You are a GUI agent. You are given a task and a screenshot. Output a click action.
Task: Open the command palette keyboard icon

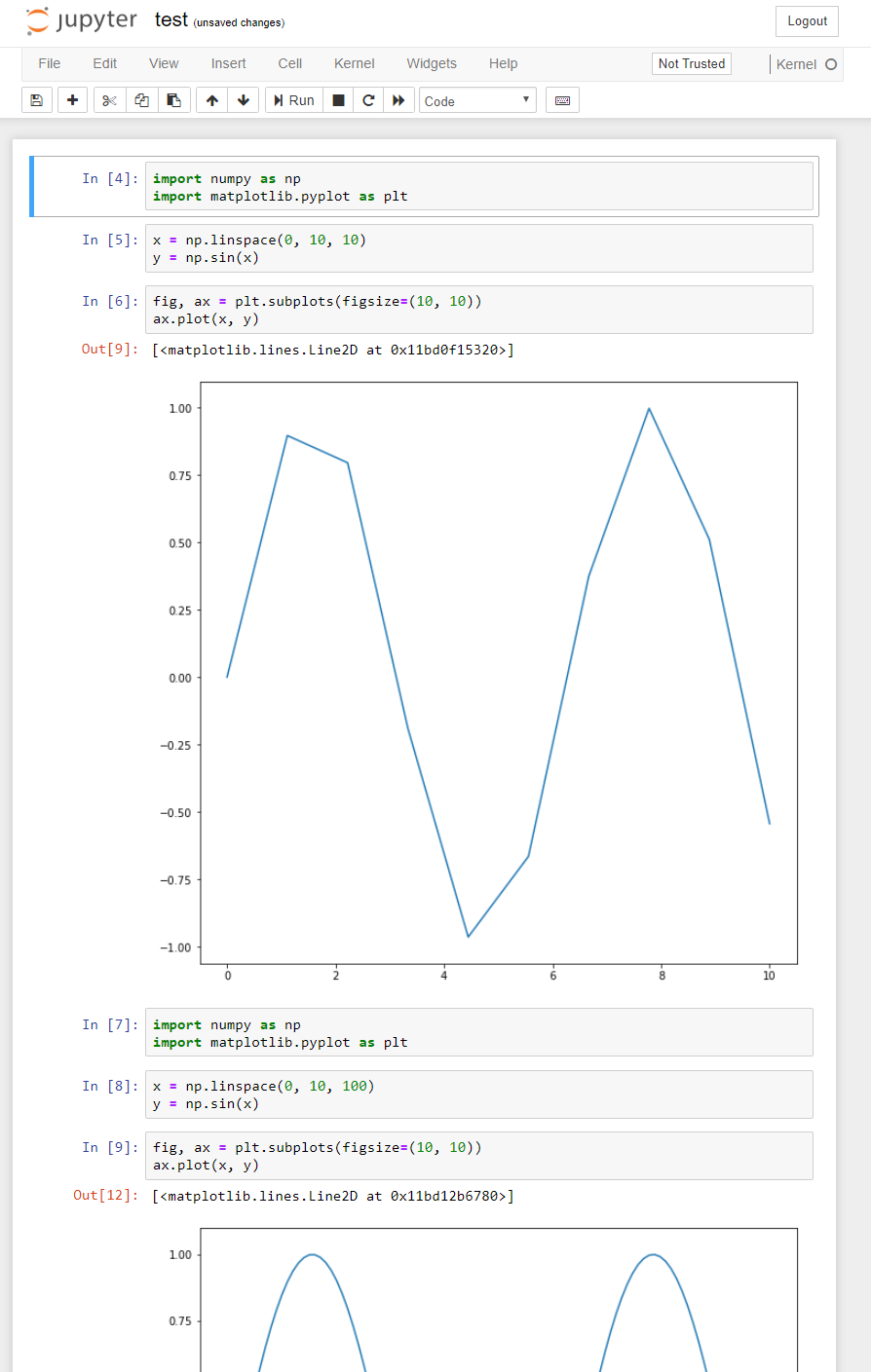562,99
